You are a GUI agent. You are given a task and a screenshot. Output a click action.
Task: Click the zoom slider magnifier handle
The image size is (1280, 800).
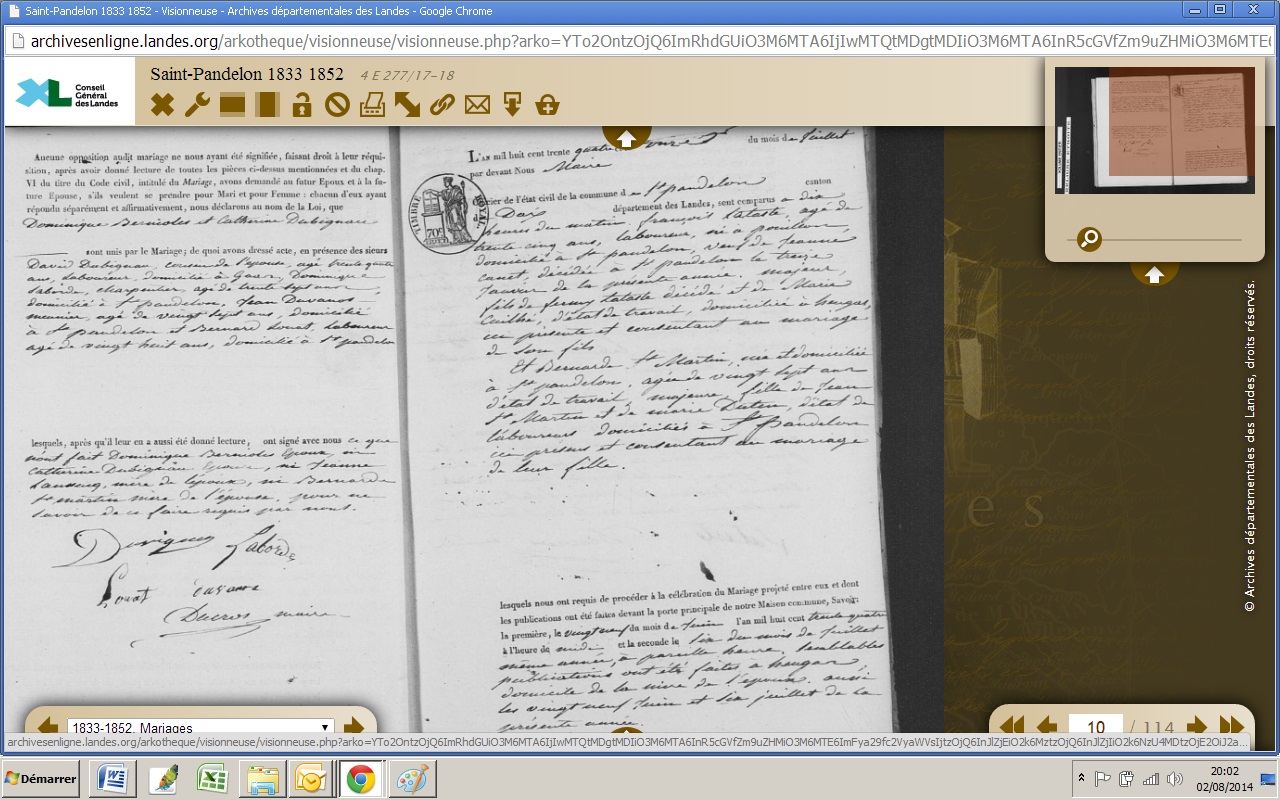click(x=1089, y=239)
